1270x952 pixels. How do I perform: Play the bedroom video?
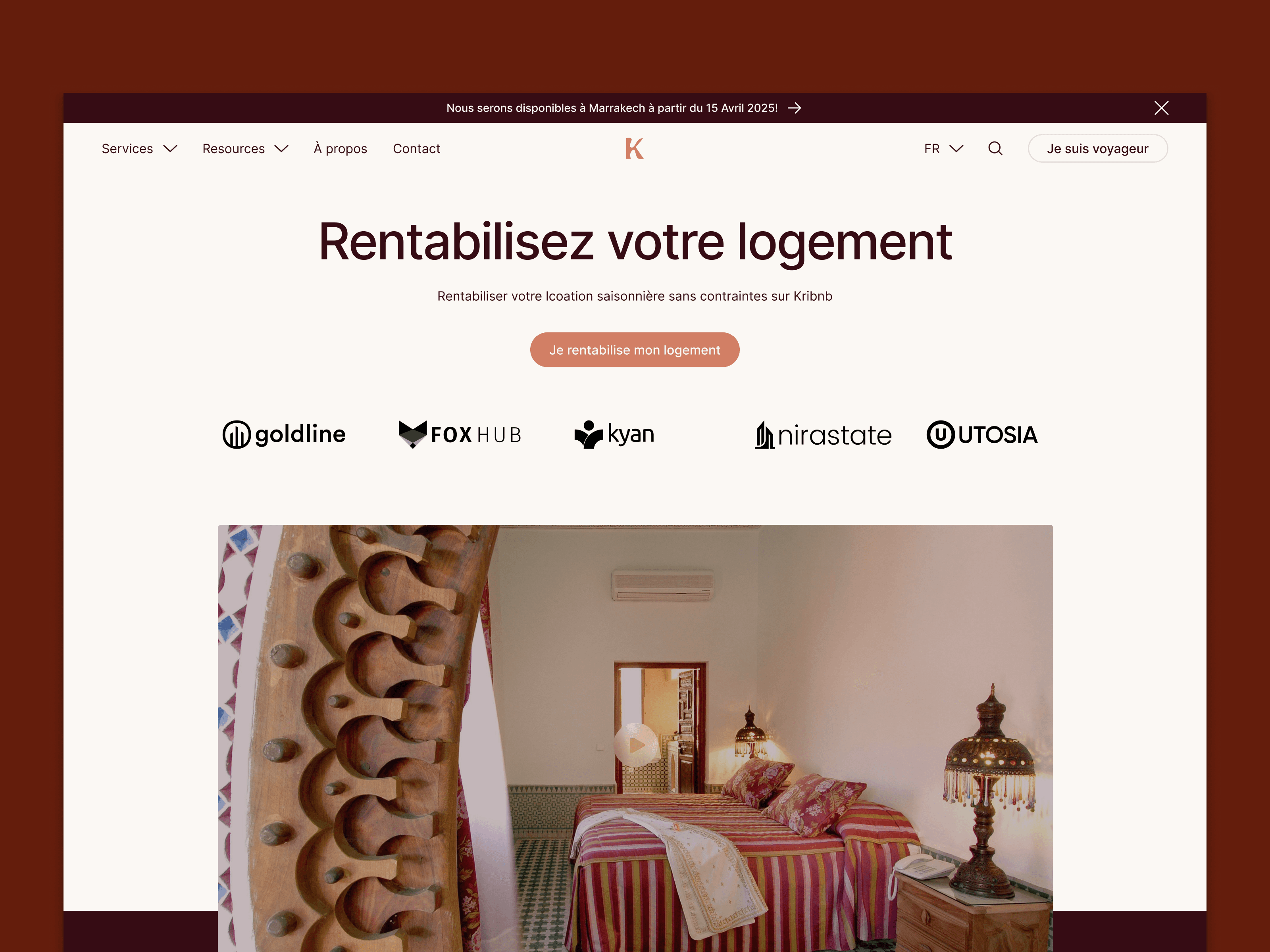(635, 745)
